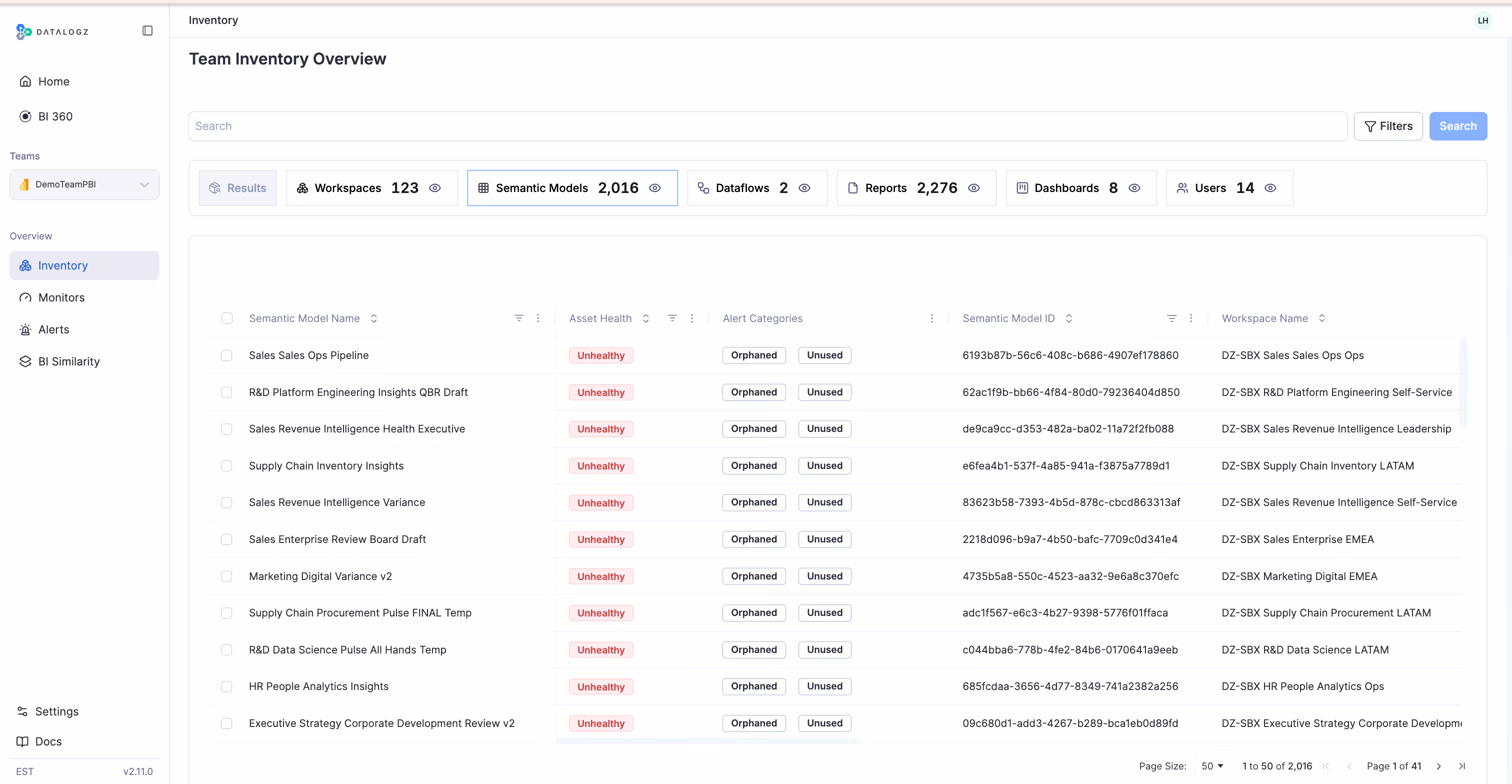Toggle Dashboards visibility eye
The width and height of the screenshot is (1512, 784).
click(x=1134, y=188)
